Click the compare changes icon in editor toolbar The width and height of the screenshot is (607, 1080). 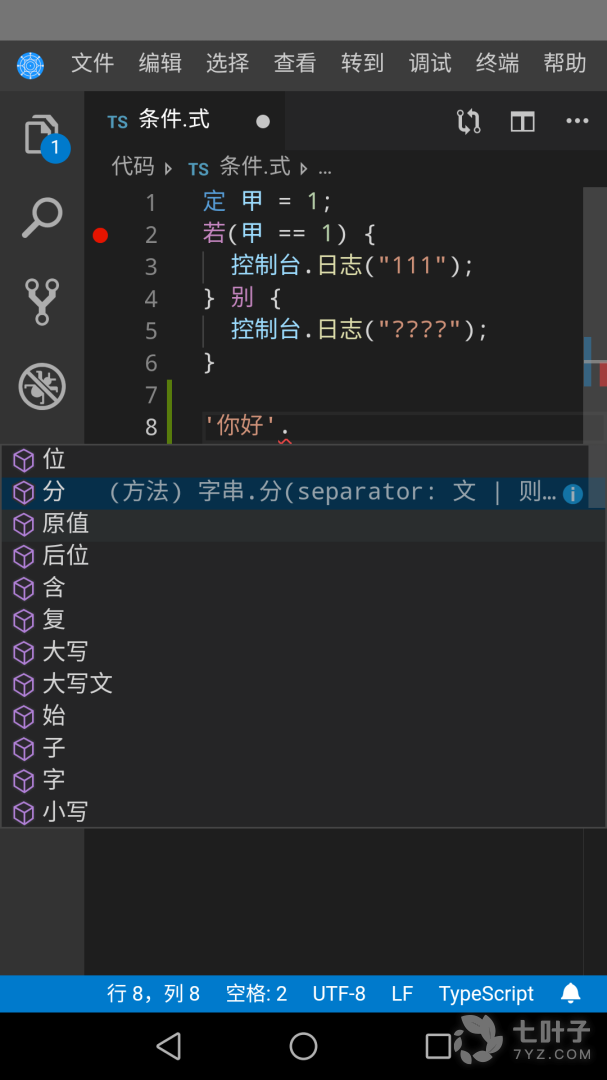(468, 122)
